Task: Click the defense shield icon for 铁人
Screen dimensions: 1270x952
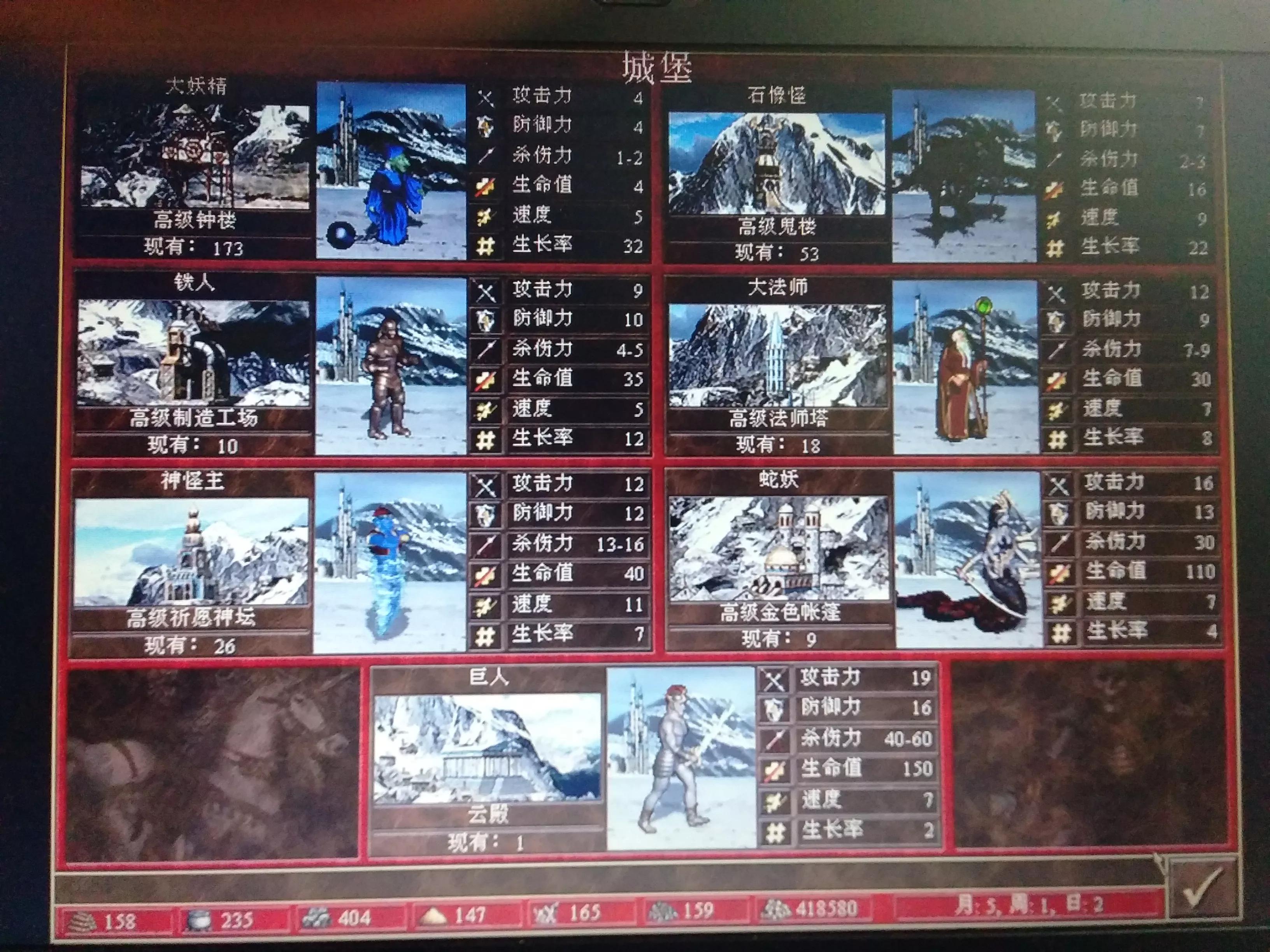Action: point(486,321)
